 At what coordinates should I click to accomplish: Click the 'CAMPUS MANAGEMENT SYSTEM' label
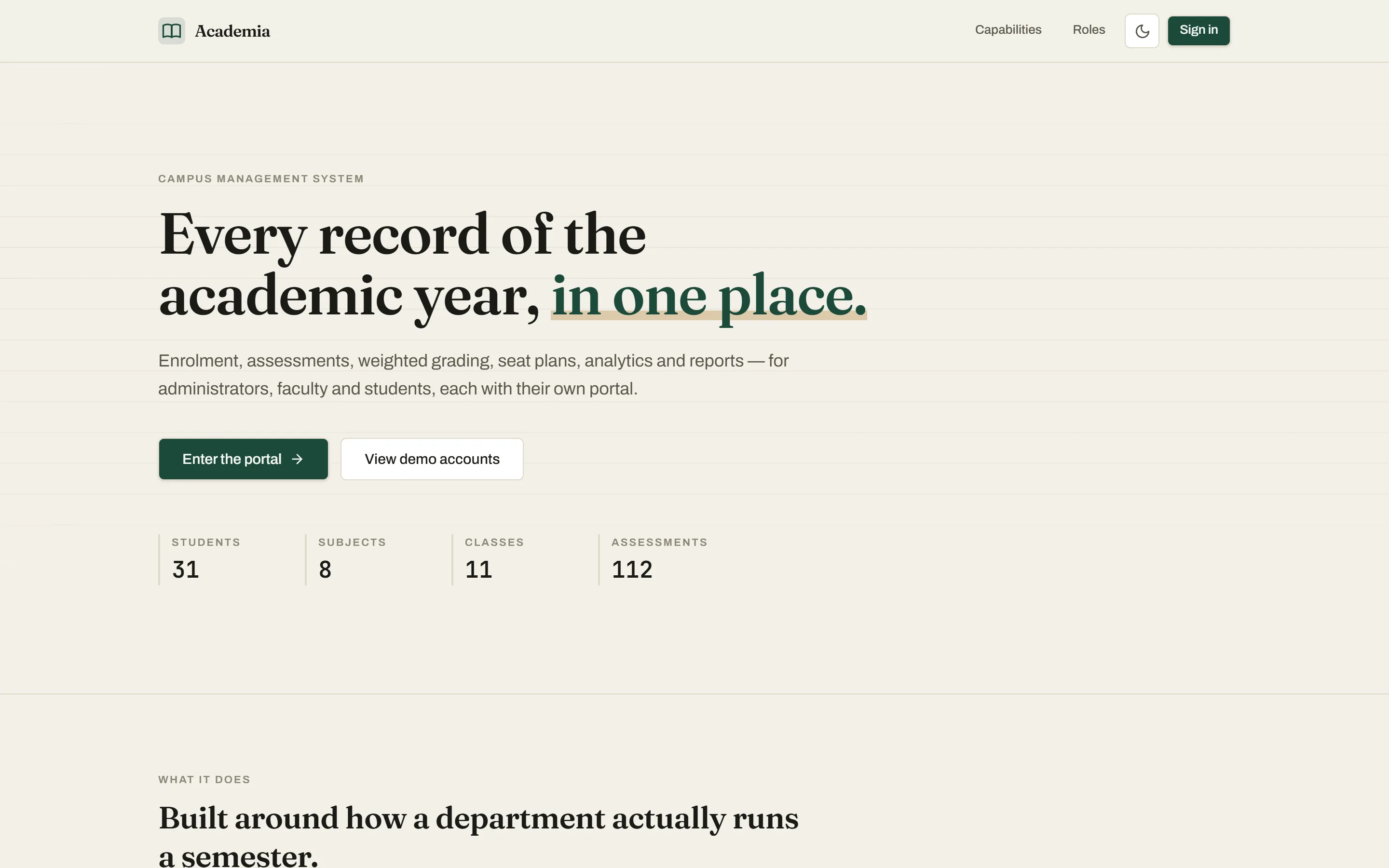(261, 178)
